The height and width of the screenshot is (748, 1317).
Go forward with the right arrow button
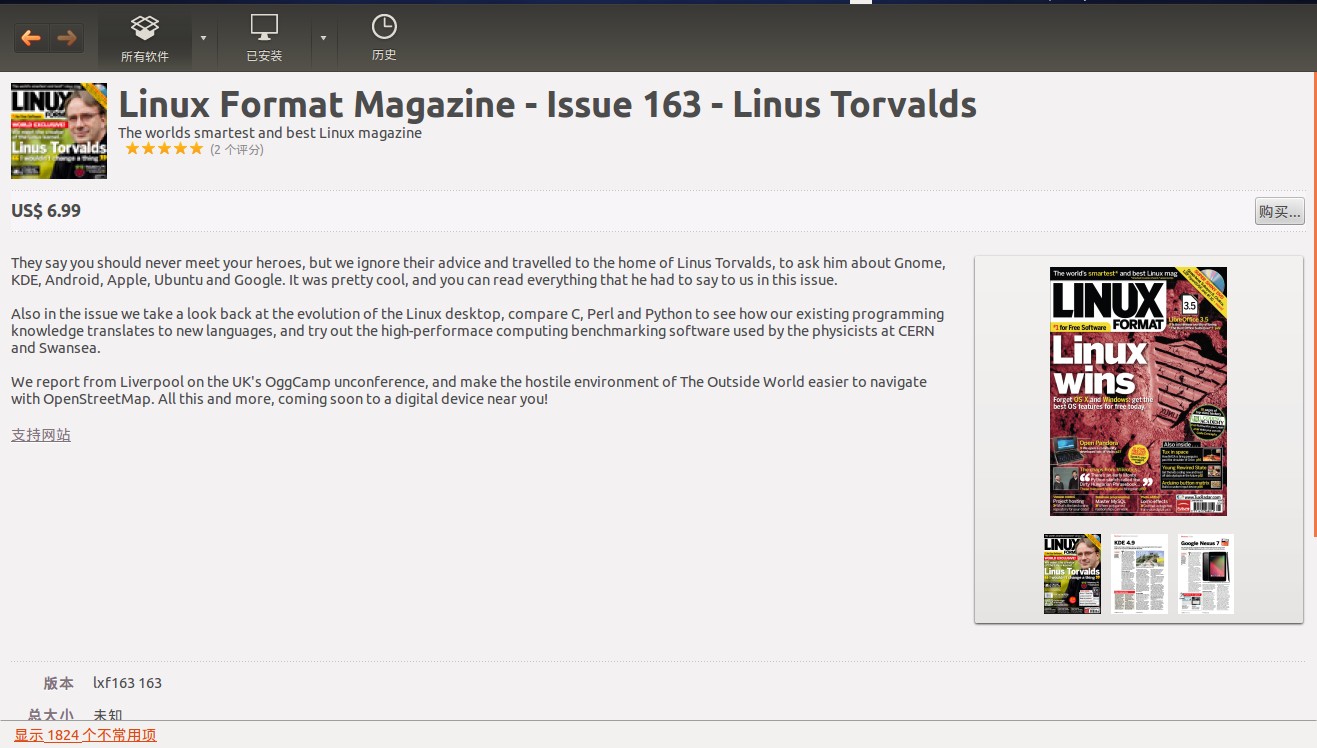tap(67, 38)
